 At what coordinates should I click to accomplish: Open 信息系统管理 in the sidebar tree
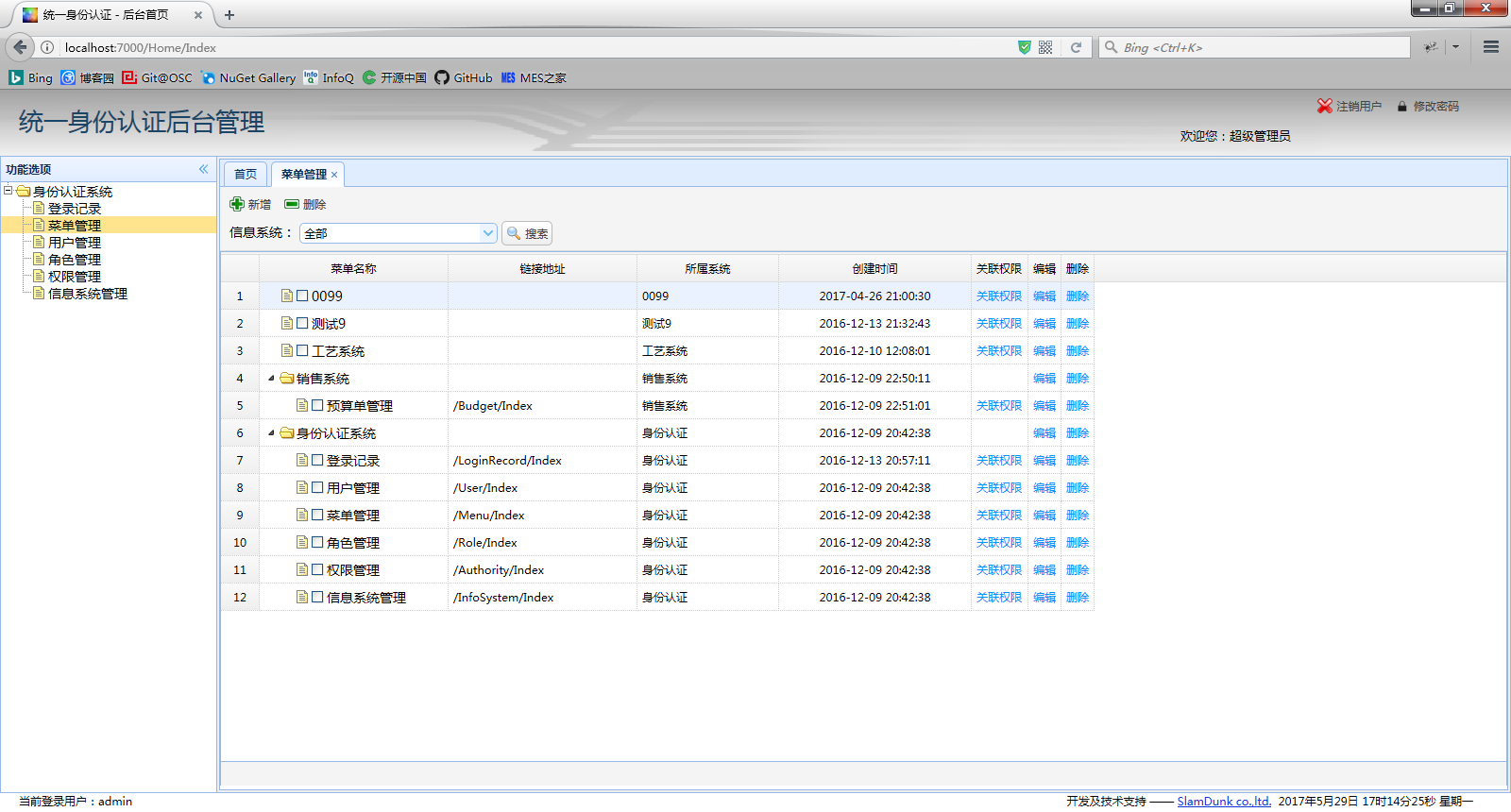87,293
